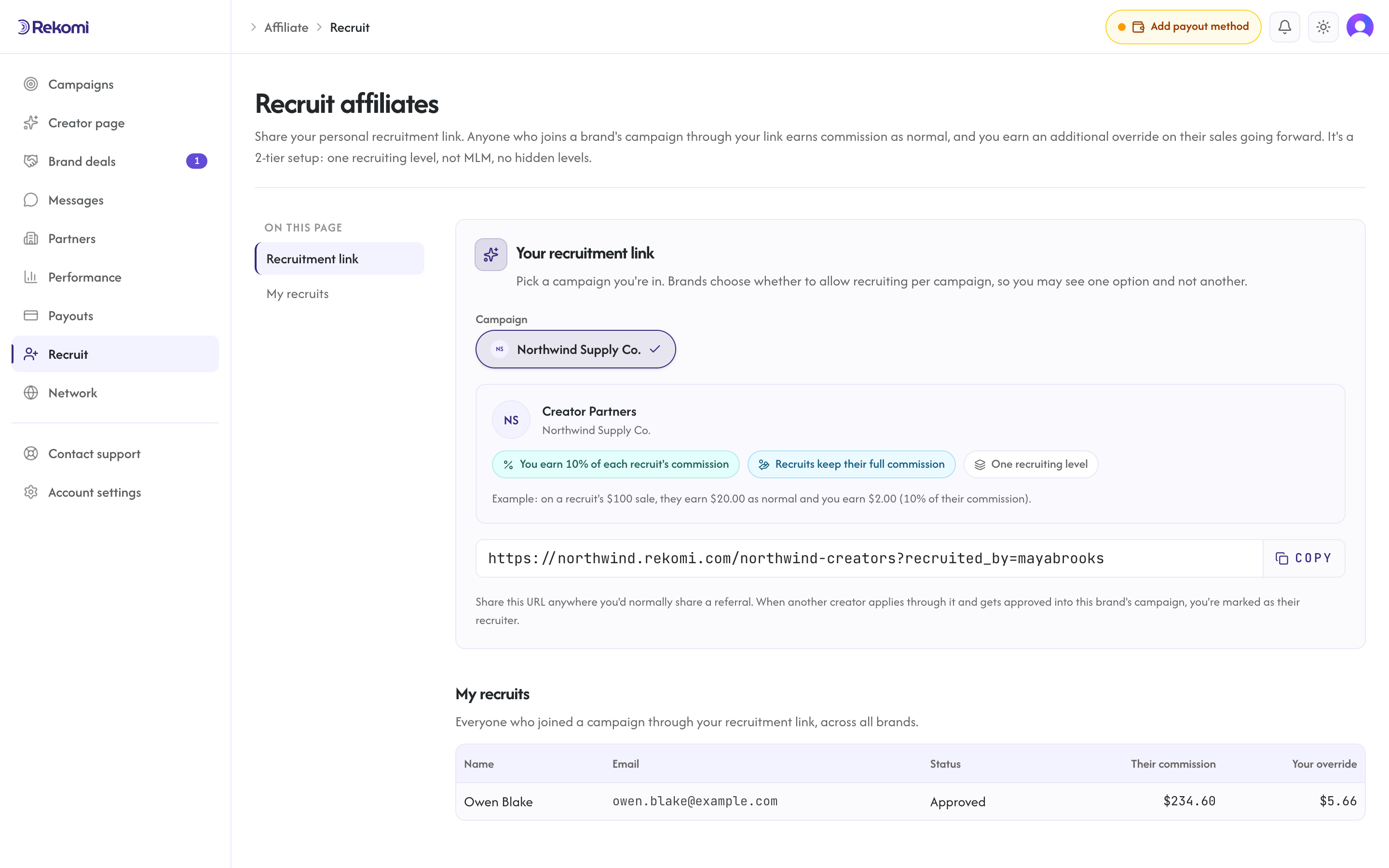Screen dimensions: 1389x868
Task: Open Brand deals handshake icon
Action: coord(31,162)
